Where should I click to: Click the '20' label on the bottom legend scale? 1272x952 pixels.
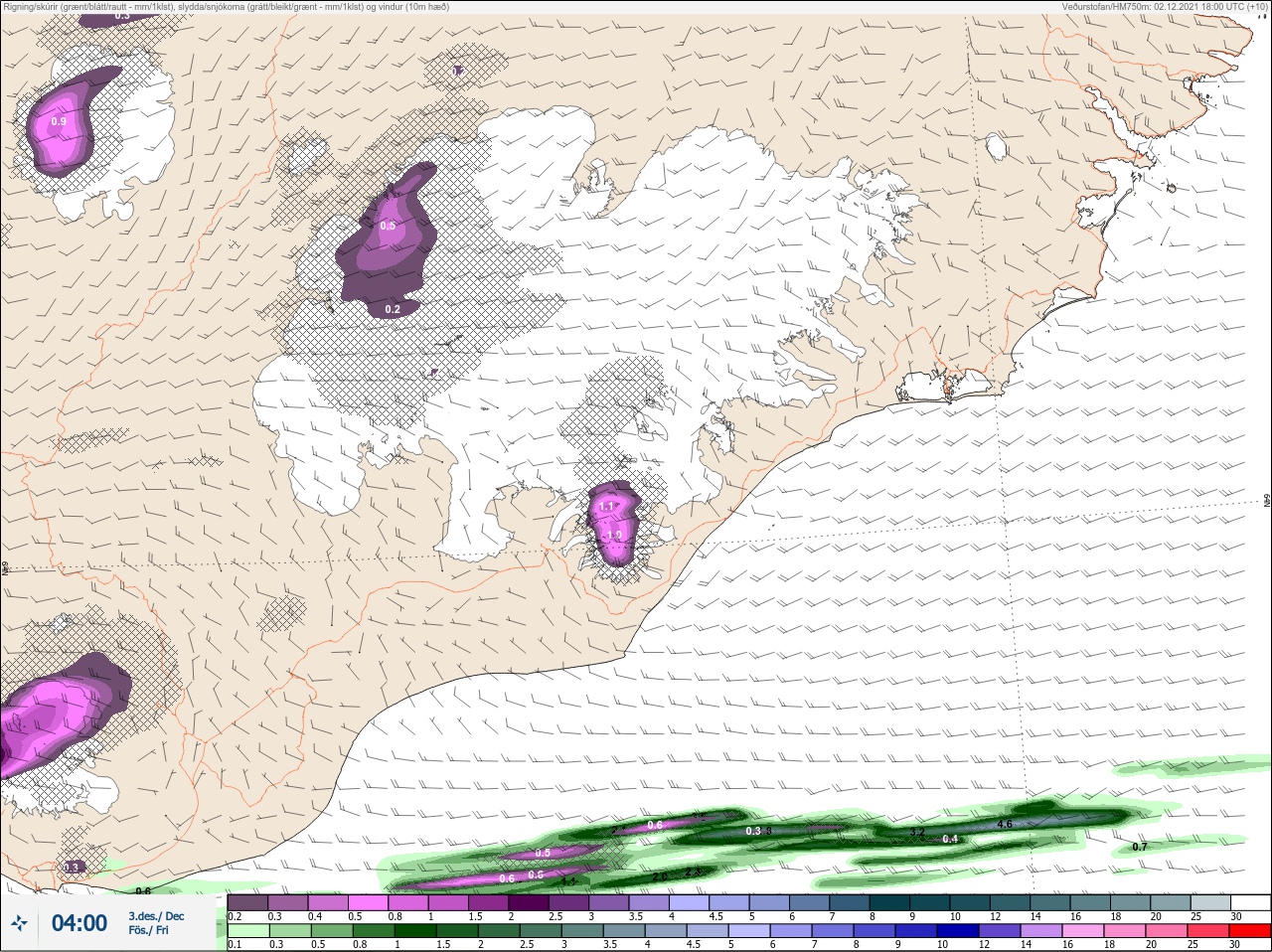pos(1152,944)
